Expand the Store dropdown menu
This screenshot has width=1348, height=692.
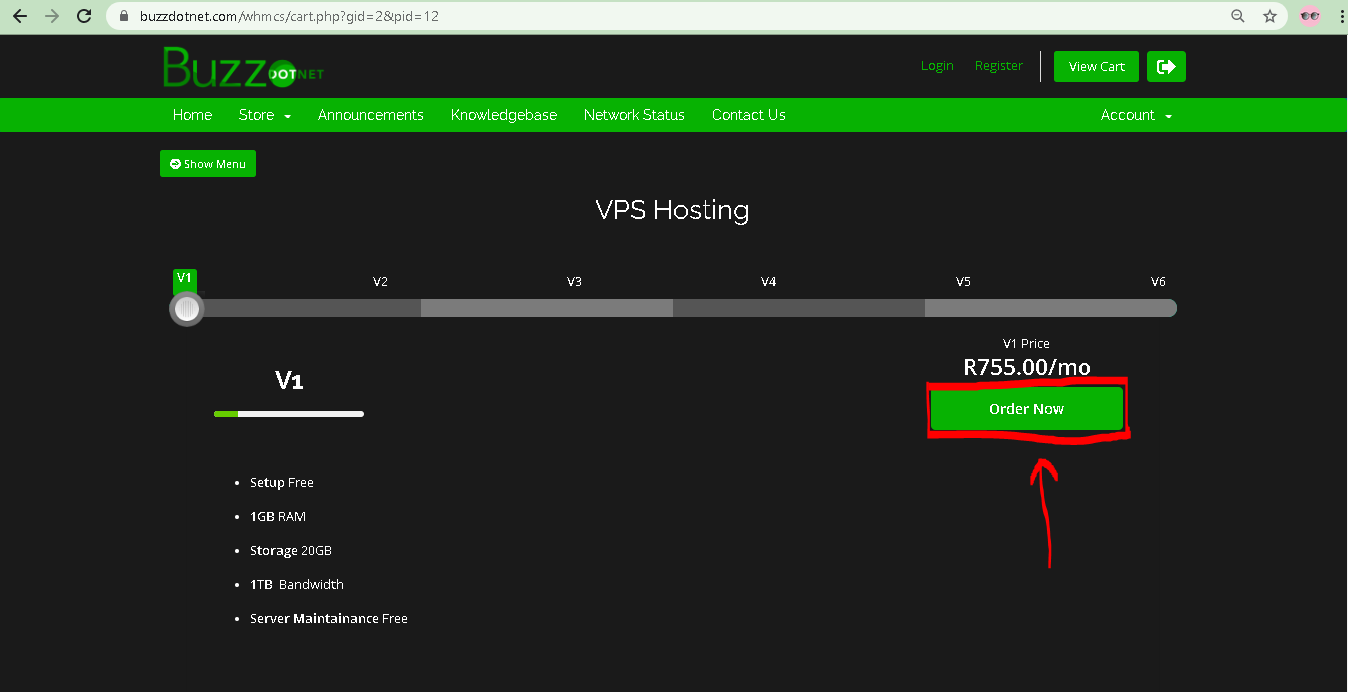pyautogui.click(x=265, y=115)
